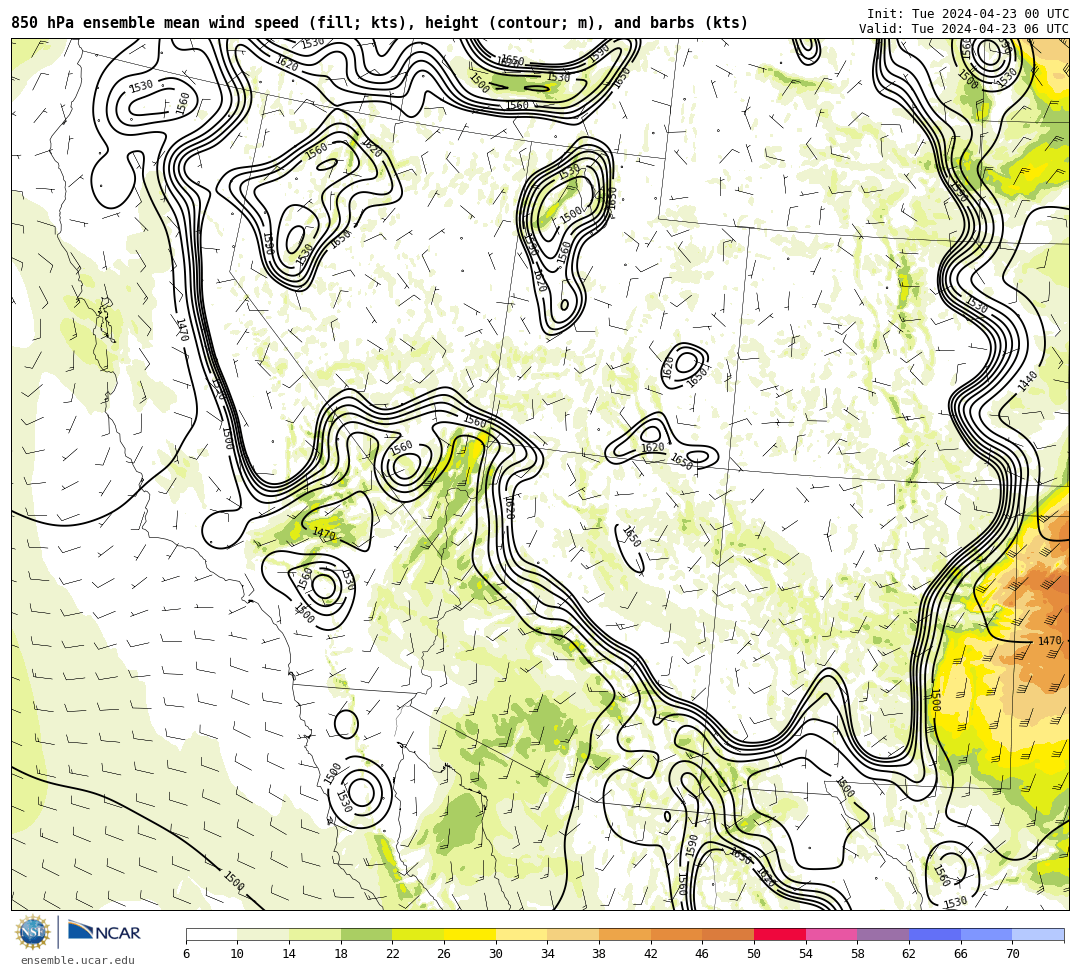The height and width of the screenshot is (973, 1080).
Task: Select the yellow 26-30 kts color swatch
Action: coord(470,934)
